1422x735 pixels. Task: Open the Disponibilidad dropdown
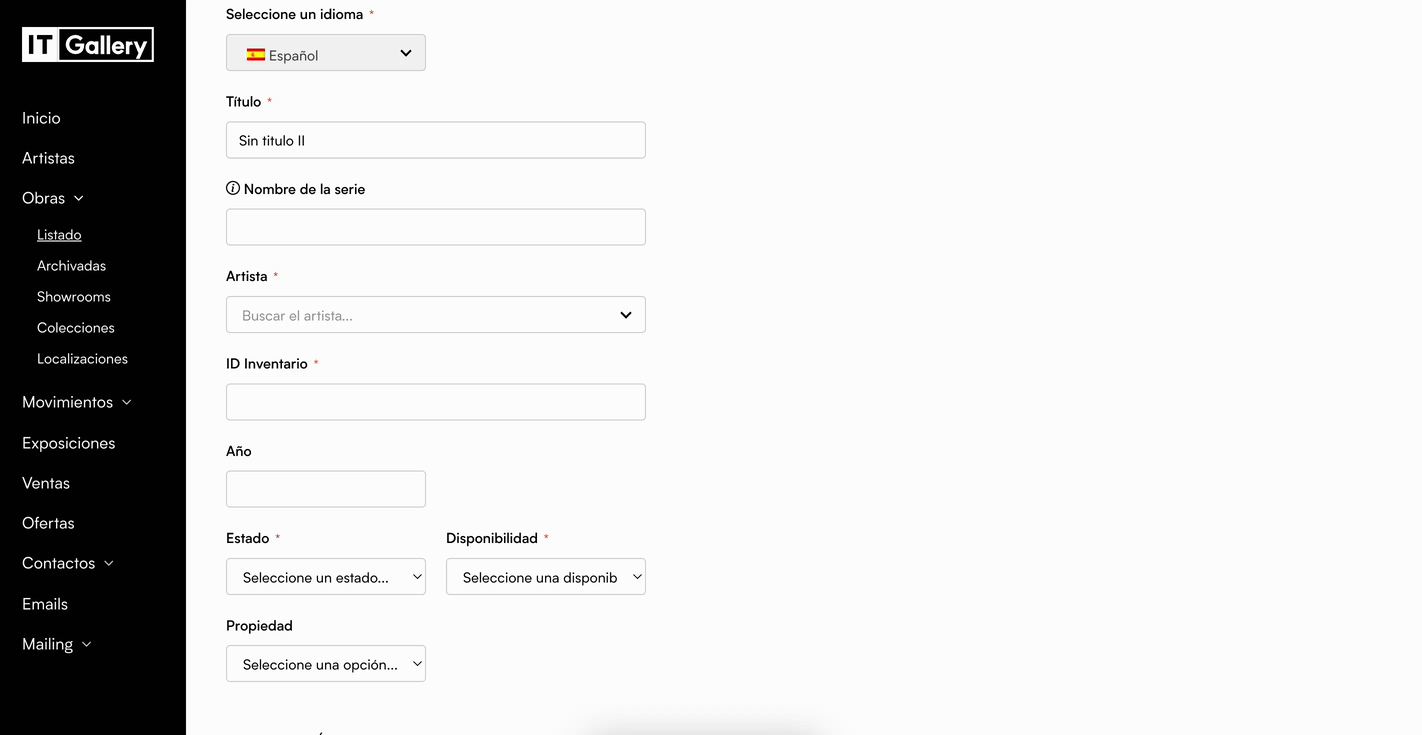click(x=546, y=577)
